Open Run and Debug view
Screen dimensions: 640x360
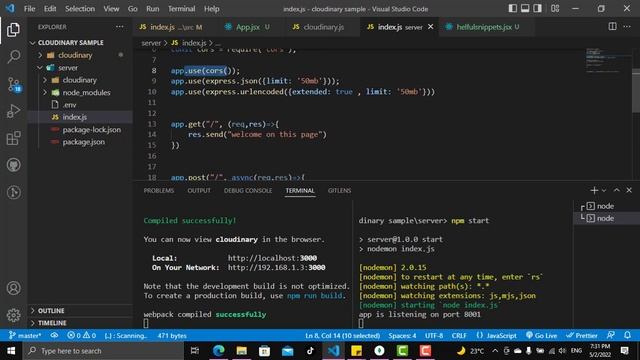pos(13,111)
